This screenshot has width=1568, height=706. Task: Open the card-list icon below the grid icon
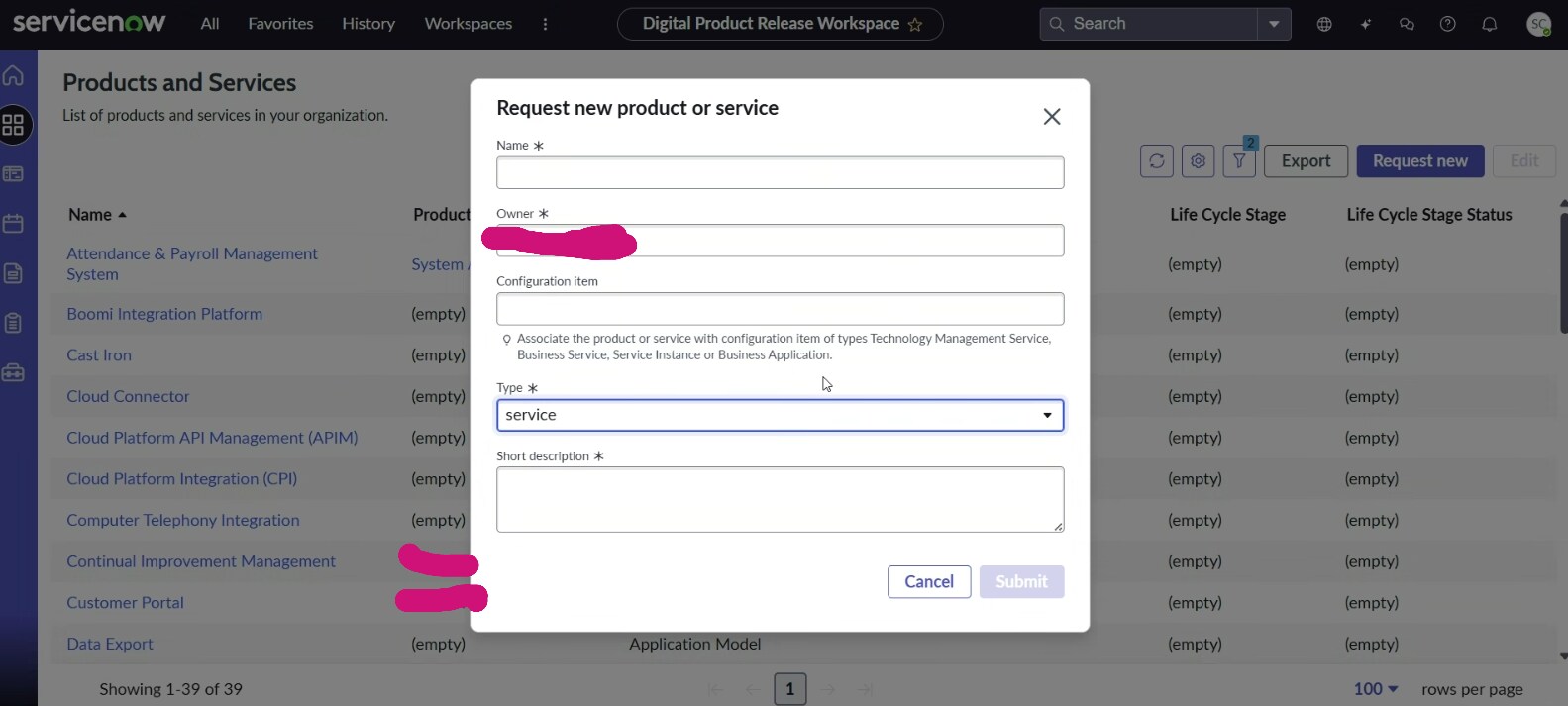[14, 174]
